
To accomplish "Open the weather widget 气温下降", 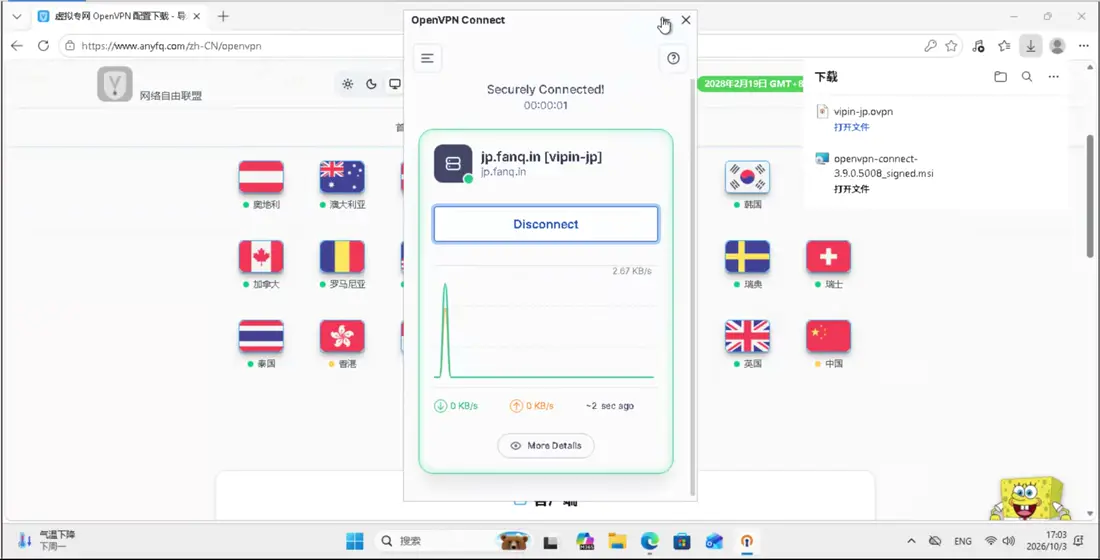I will point(46,540).
